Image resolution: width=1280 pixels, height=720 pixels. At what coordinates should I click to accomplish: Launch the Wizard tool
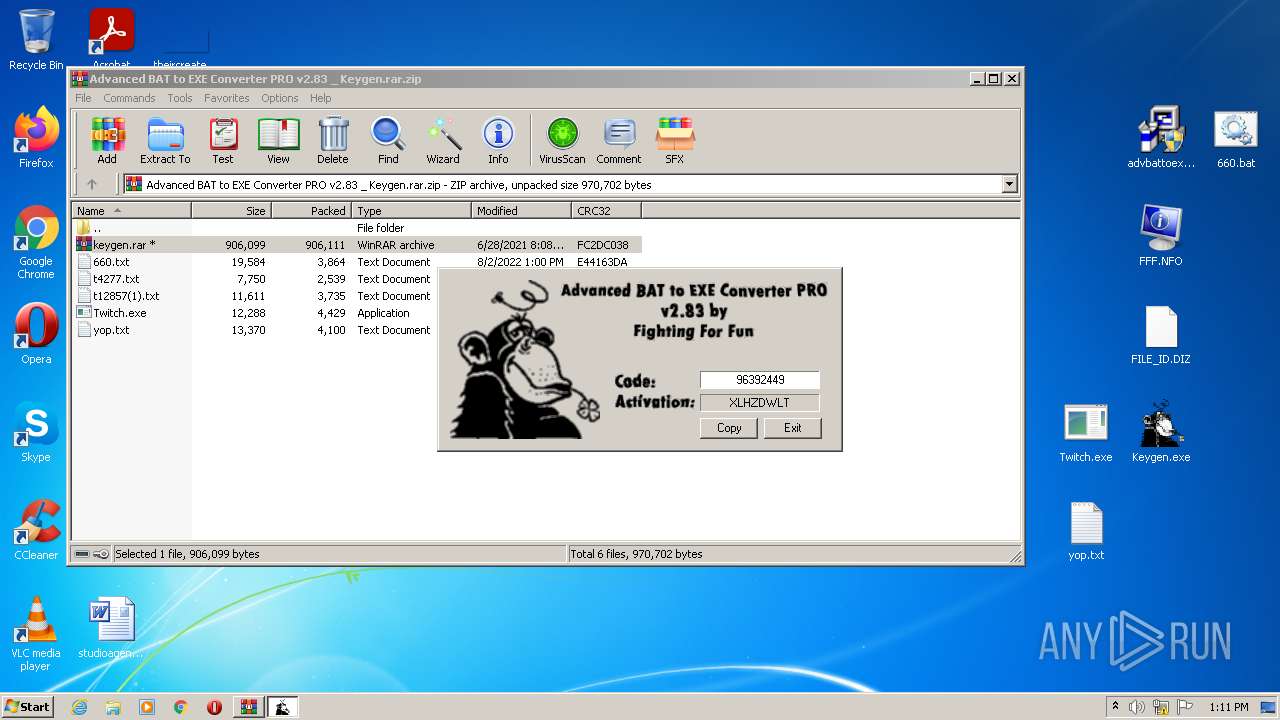tap(443, 140)
